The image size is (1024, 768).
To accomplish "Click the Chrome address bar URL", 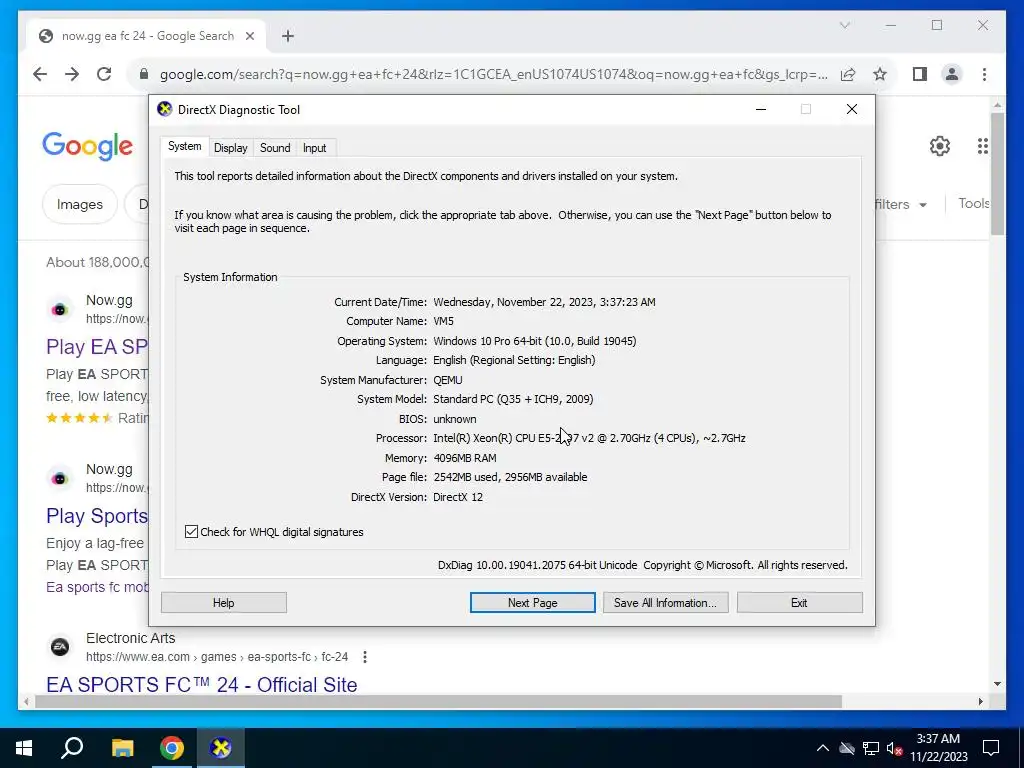I will [494, 74].
